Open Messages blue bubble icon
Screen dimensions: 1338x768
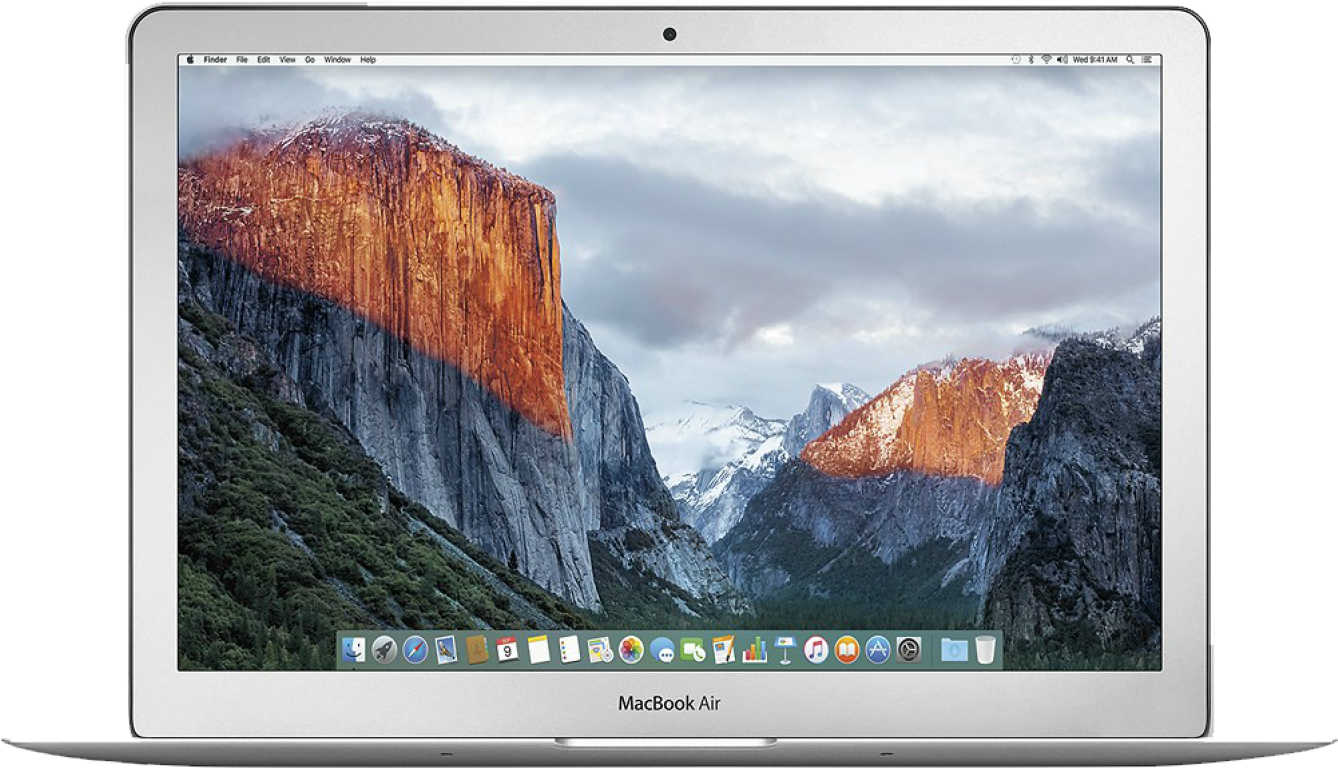662,650
